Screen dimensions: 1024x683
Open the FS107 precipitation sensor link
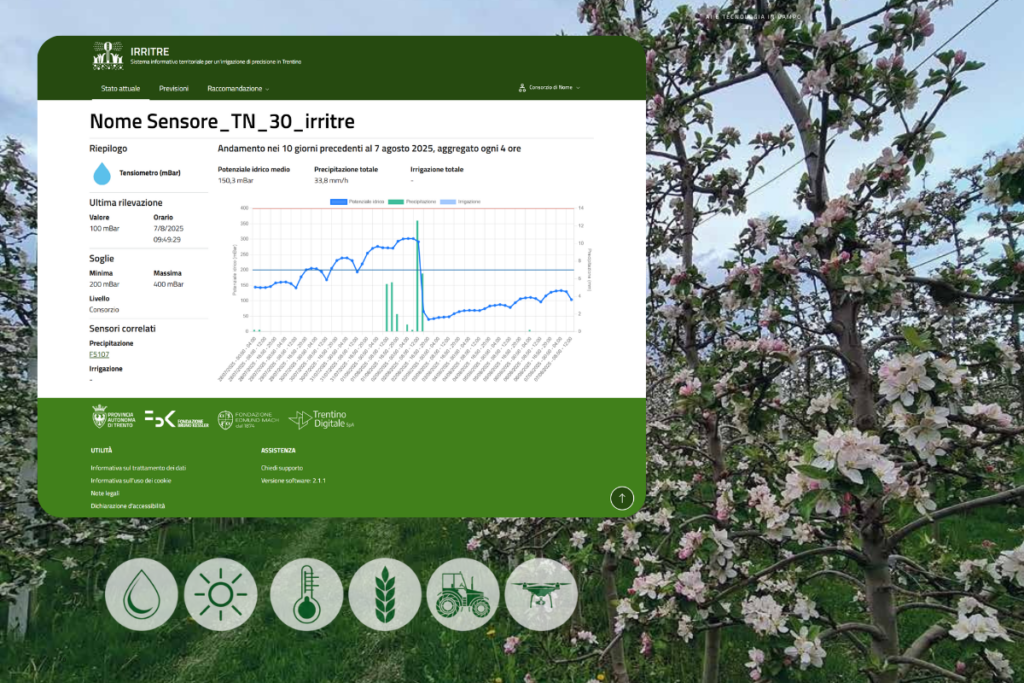pyautogui.click(x=99, y=354)
